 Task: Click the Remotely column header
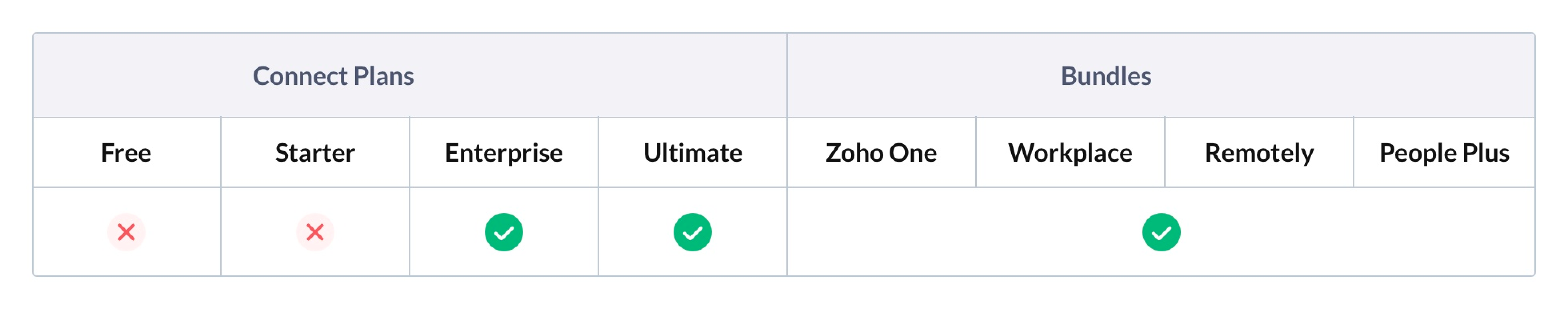(1259, 153)
